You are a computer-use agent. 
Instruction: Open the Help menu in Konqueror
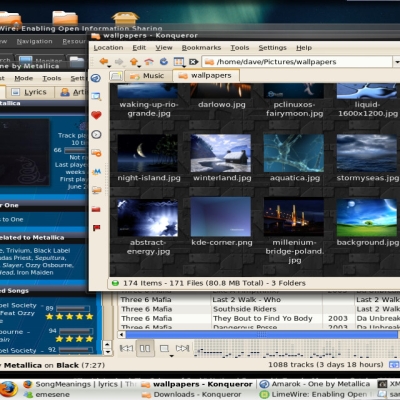pyautogui.click(x=304, y=48)
